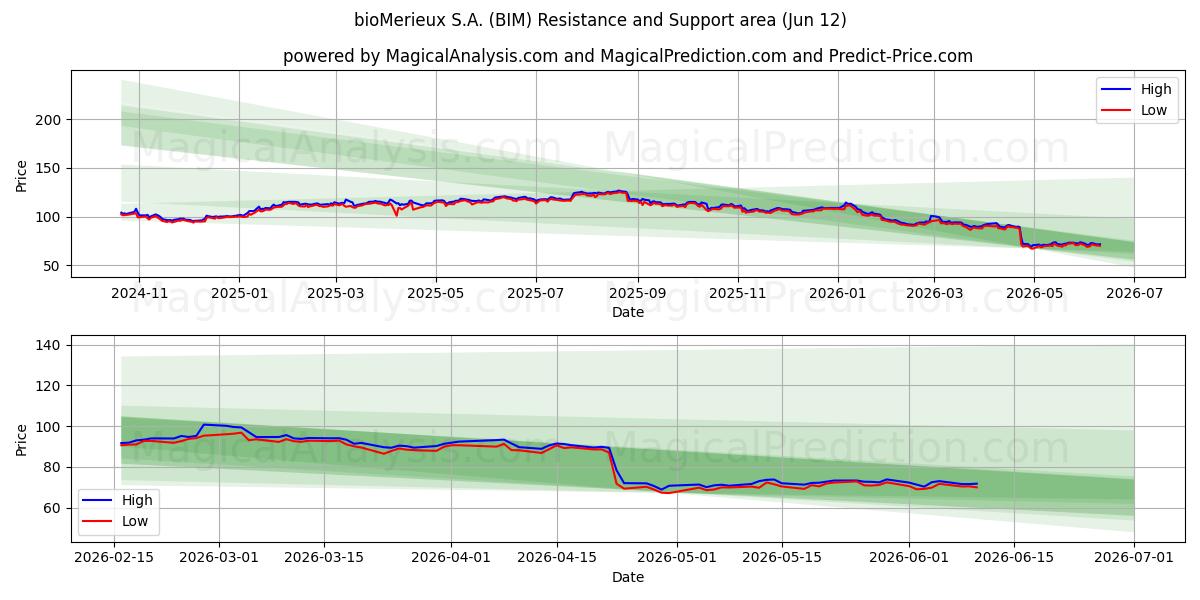Click the '2026-05-01' x-axis label on bottom chart
Image resolution: width=1200 pixels, height=600 pixels.
click(x=677, y=559)
